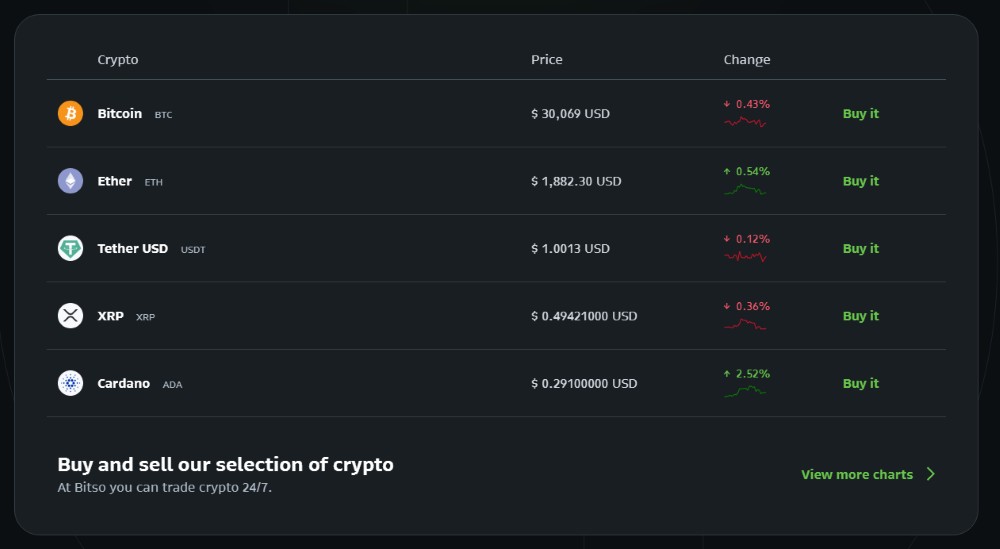Click the Change column header

[747, 60]
